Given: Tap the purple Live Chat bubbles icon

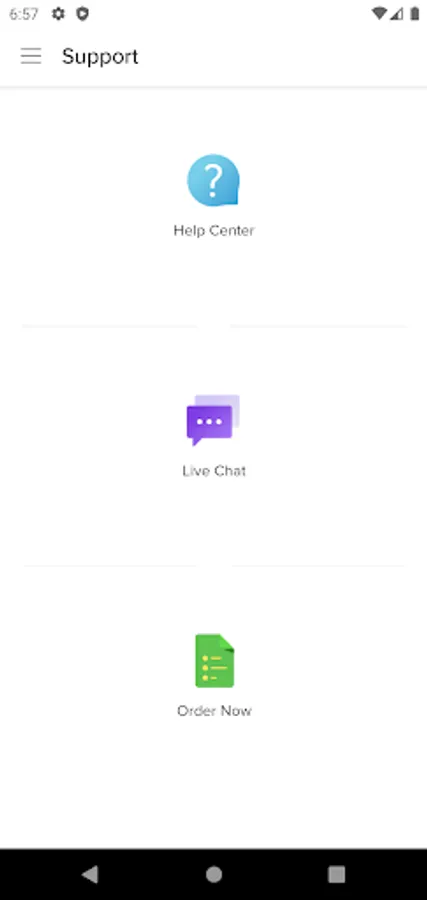Looking at the screenshot, I should pyautogui.click(x=213, y=420).
